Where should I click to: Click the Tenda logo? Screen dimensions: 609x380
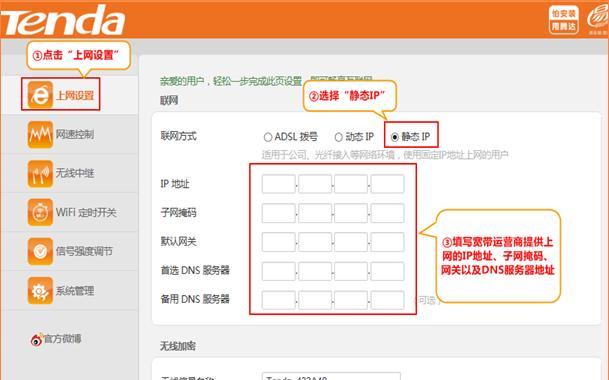click(63, 20)
